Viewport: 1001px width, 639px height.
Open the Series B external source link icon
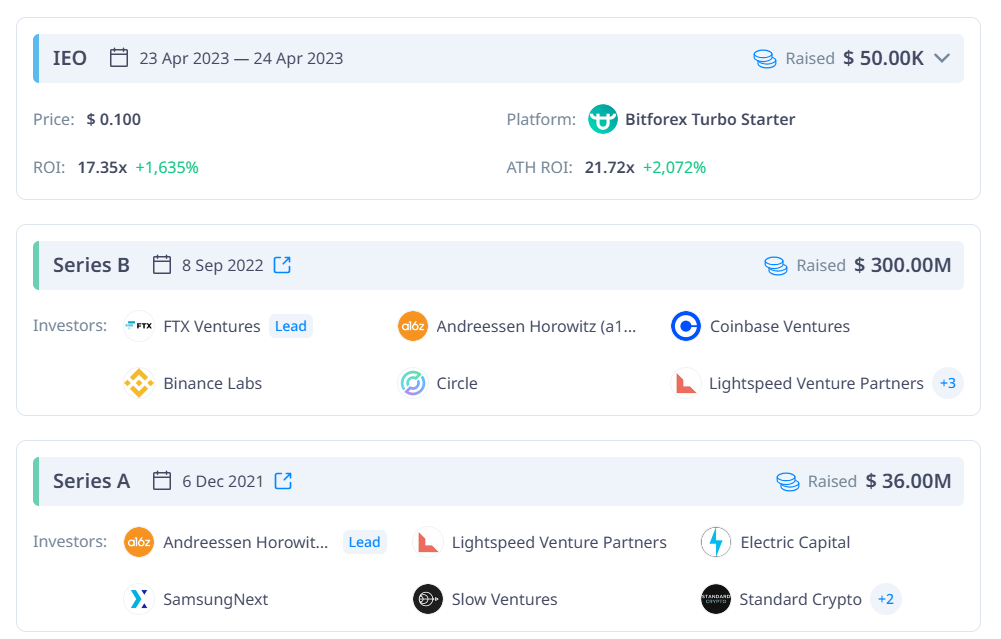click(282, 265)
